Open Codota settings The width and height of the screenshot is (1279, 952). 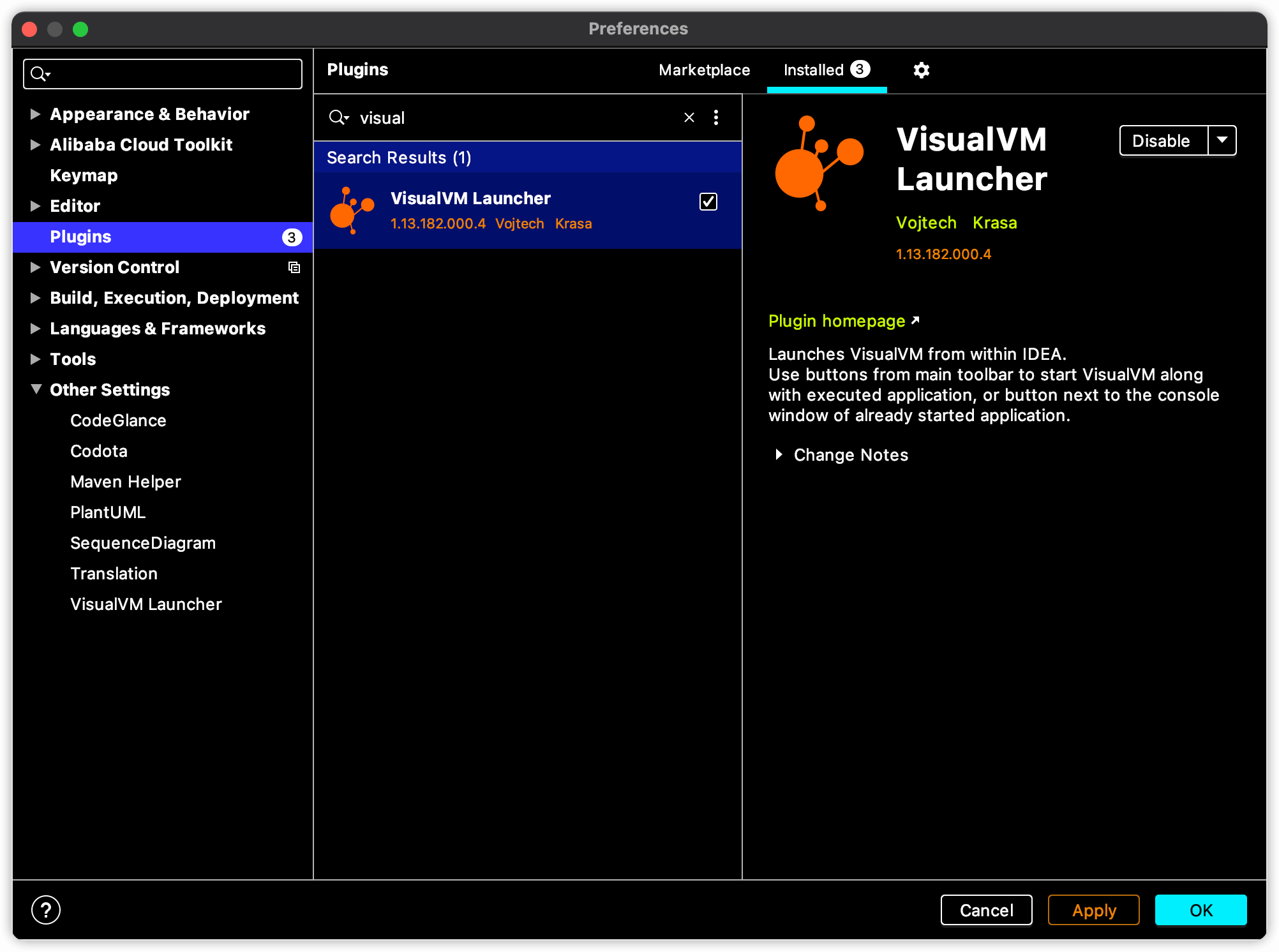pos(99,451)
